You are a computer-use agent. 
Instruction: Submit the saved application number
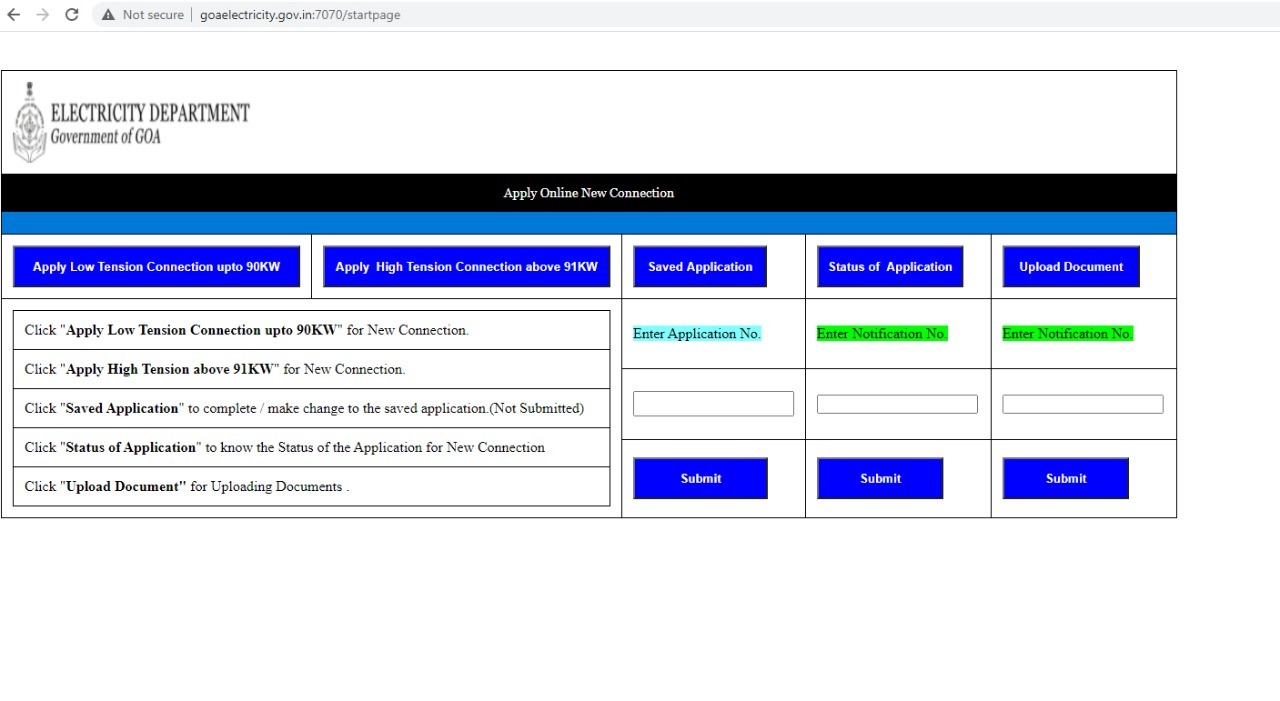(x=700, y=478)
